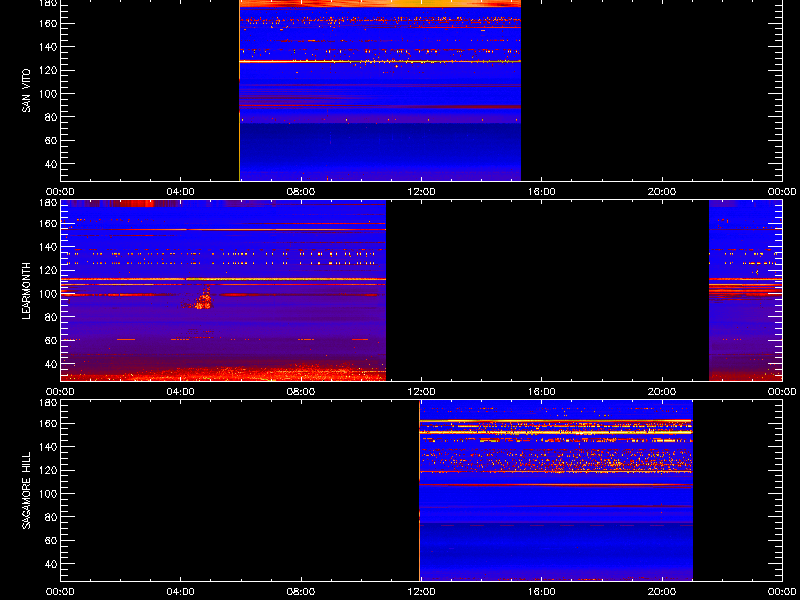Click the 40 frequency tick on San Vito axis

coord(52,164)
